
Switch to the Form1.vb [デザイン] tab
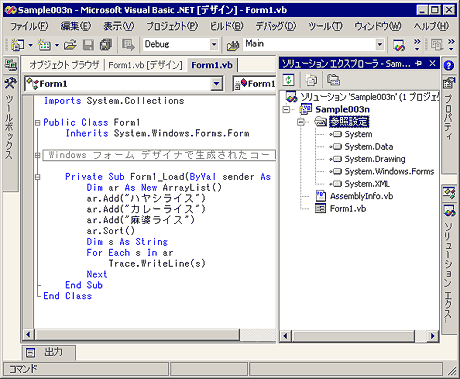(145, 65)
